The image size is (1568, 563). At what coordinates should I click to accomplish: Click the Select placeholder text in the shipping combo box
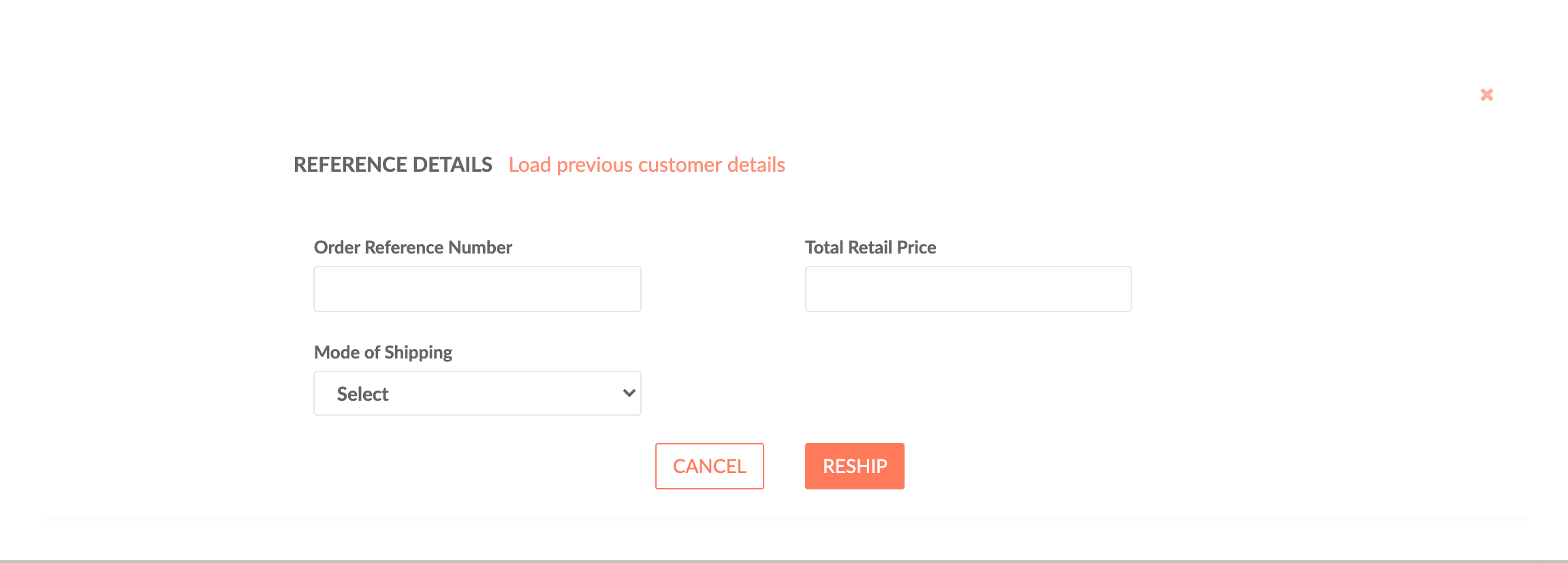click(362, 394)
